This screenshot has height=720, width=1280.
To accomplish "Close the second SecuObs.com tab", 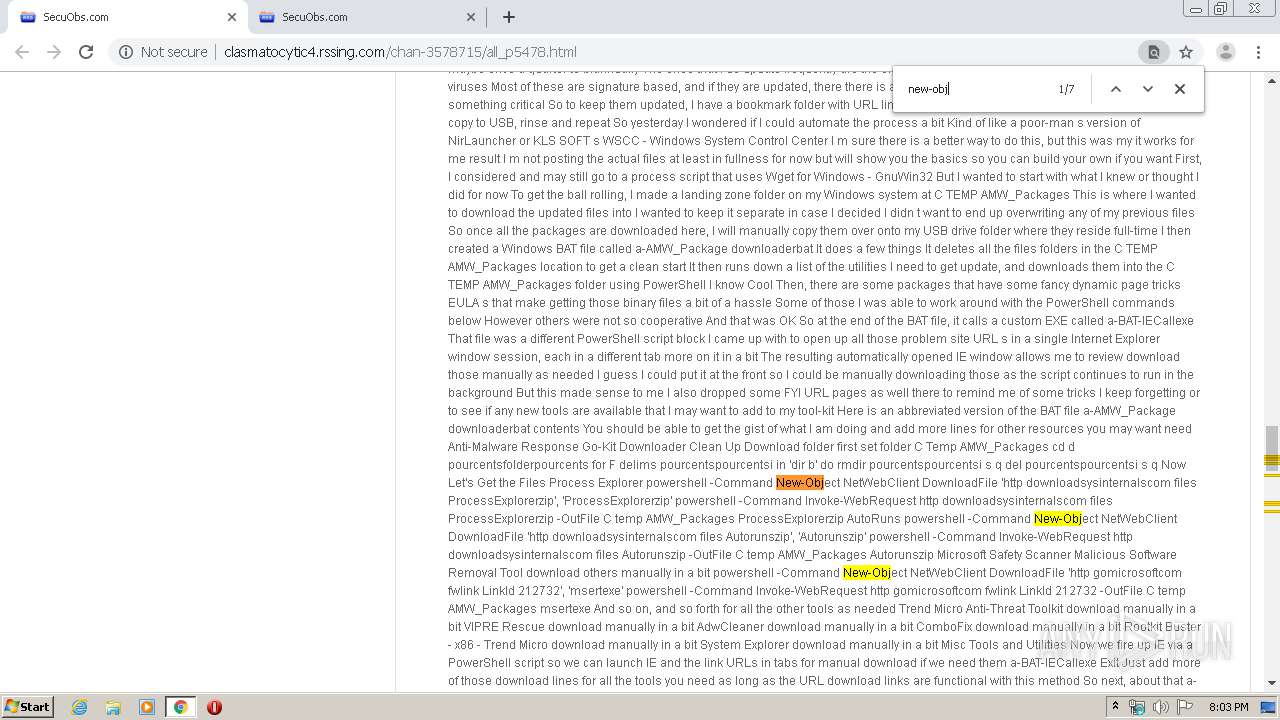I will click(471, 17).
